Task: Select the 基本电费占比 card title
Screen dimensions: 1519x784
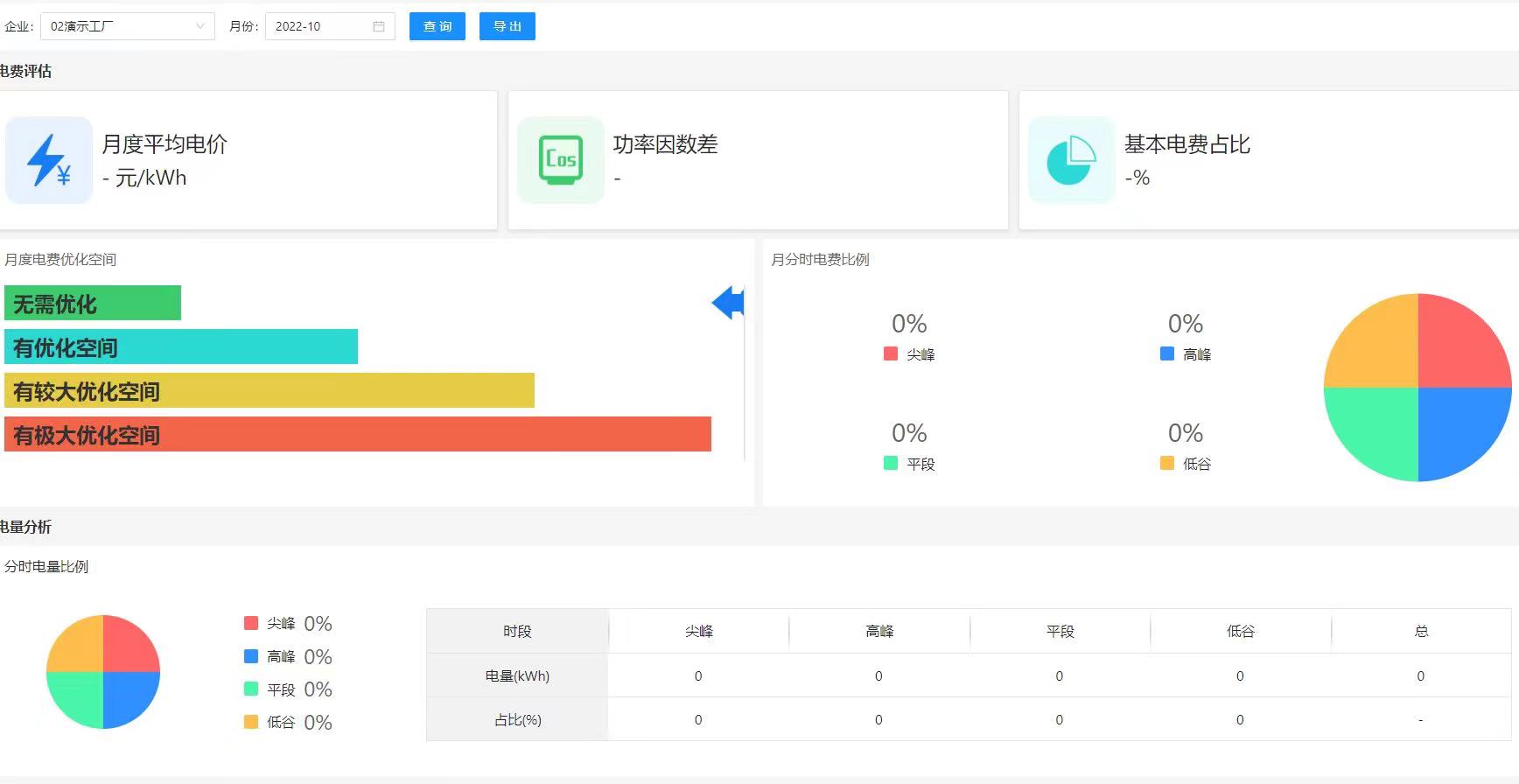Action: (1187, 143)
